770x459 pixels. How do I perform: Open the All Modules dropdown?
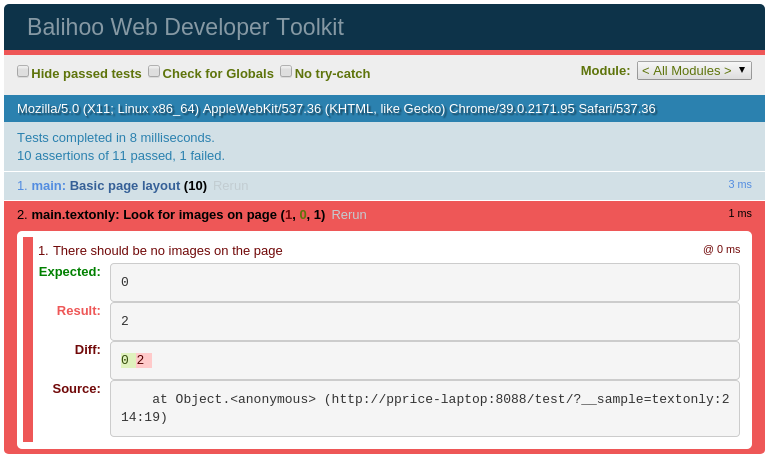tap(694, 71)
